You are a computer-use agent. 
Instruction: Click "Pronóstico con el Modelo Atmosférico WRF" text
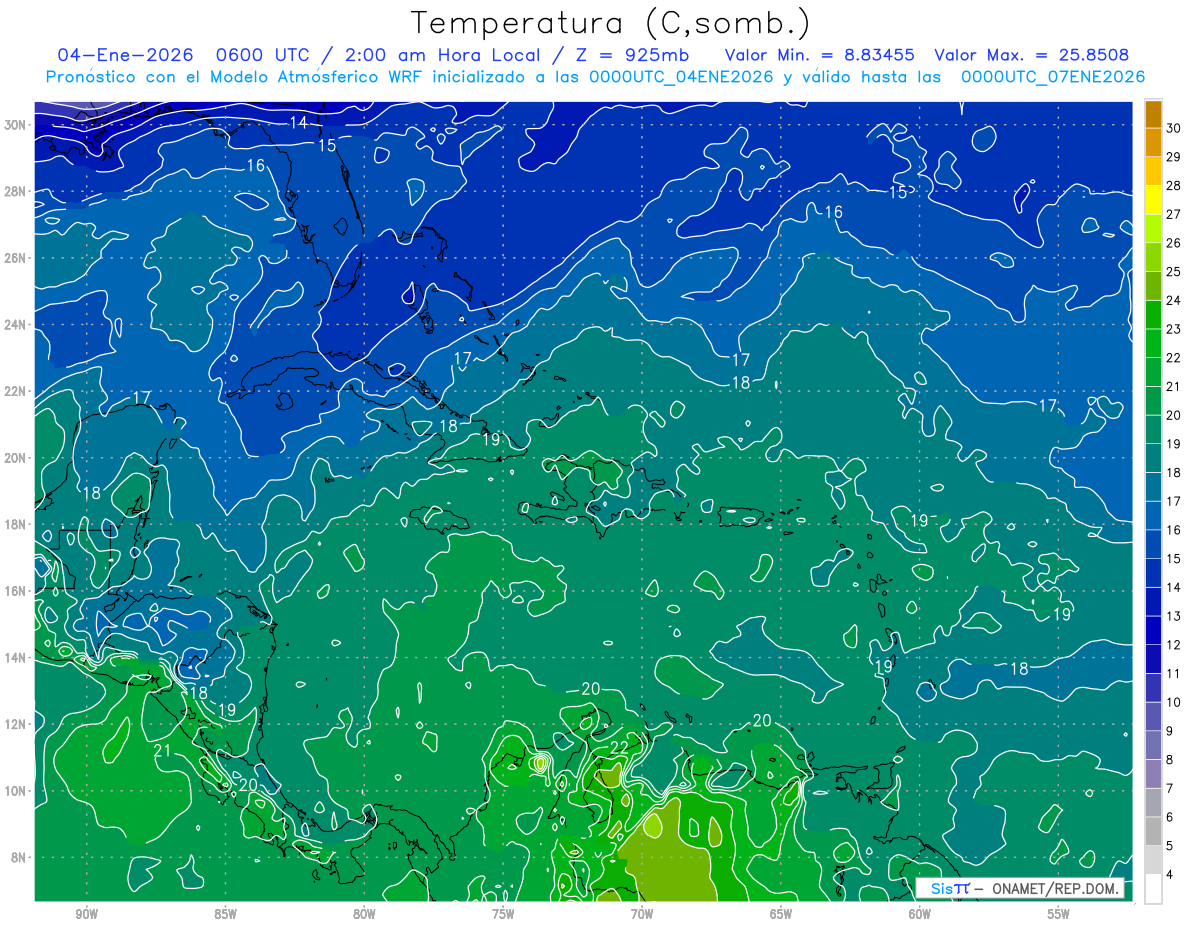(x=234, y=77)
